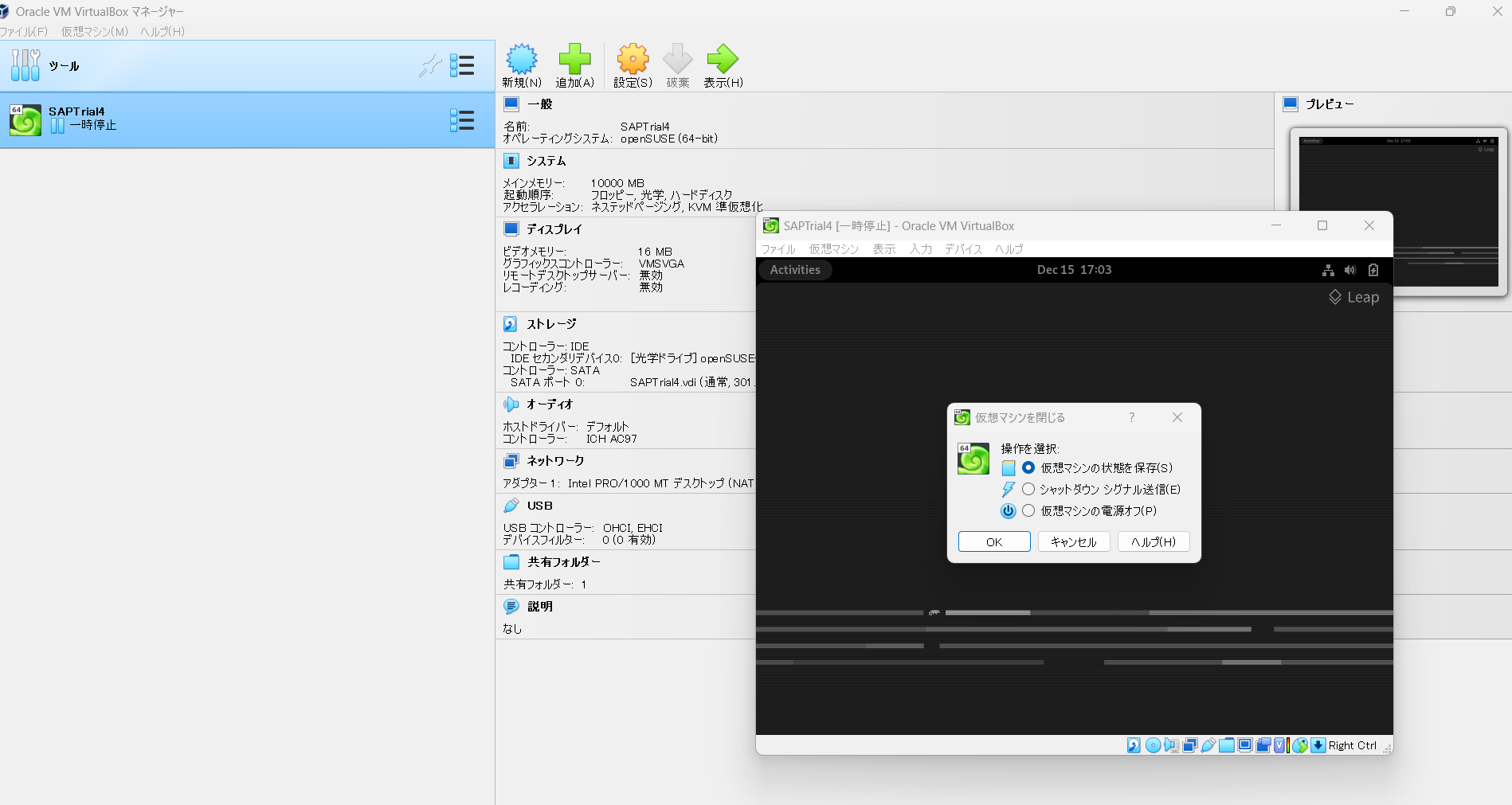This screenshot has width=1512, height=805.
Task: Select the シャットダウン シグナル送信(E) option
Action: point(1028,489)
